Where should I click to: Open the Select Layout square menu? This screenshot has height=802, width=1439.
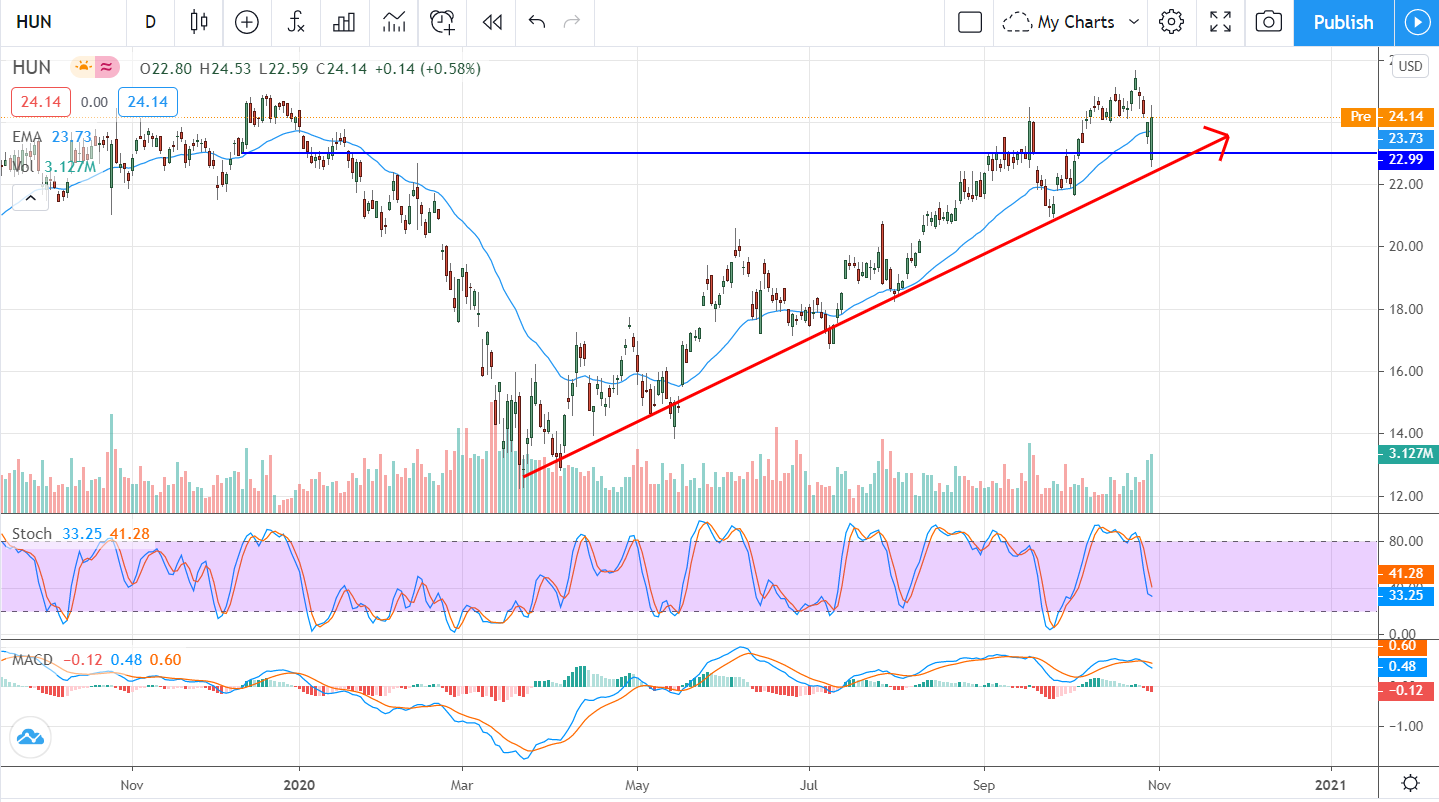pos(969,22)
